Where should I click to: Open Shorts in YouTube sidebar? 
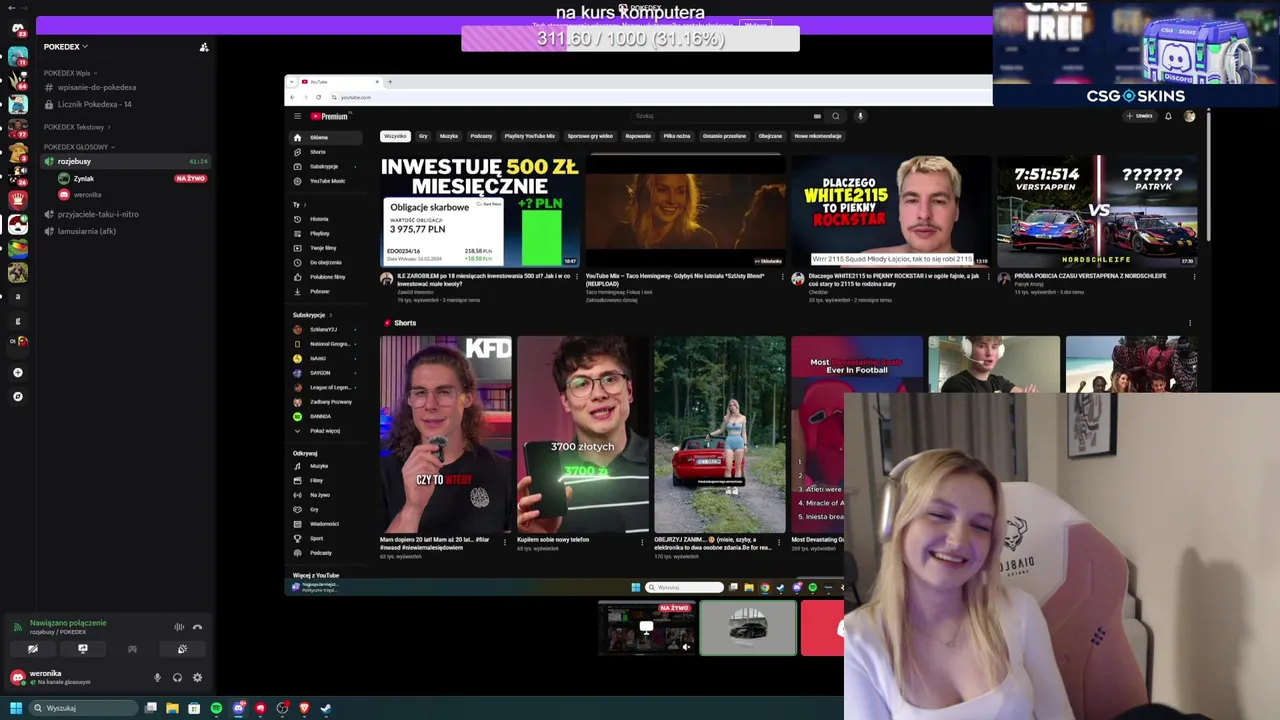tap(325, 152)
